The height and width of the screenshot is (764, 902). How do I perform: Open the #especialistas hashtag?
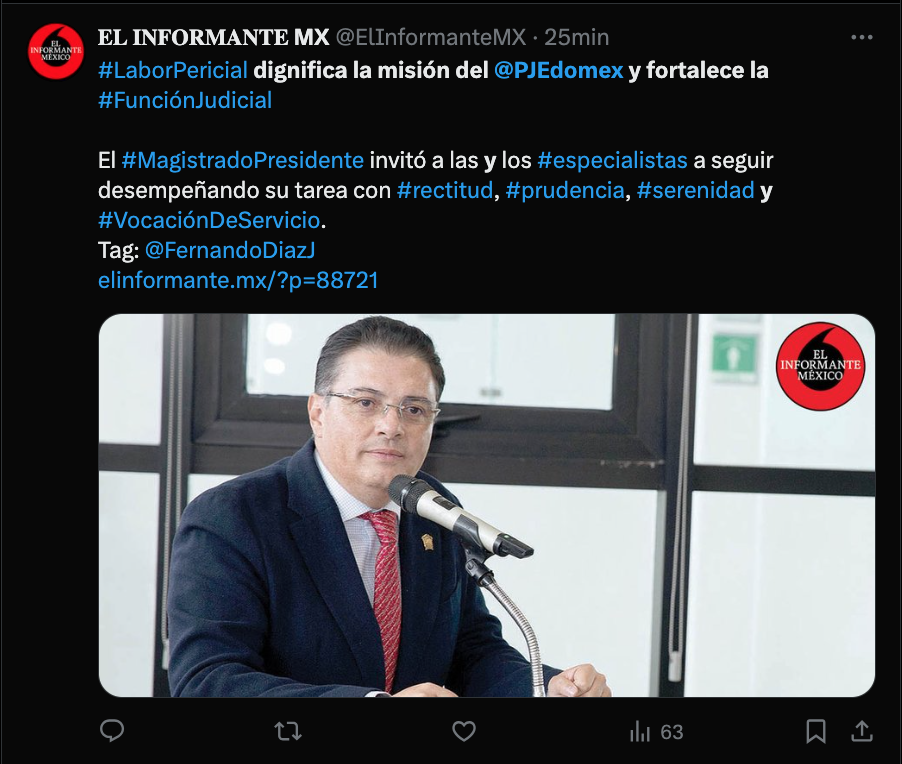613,160
